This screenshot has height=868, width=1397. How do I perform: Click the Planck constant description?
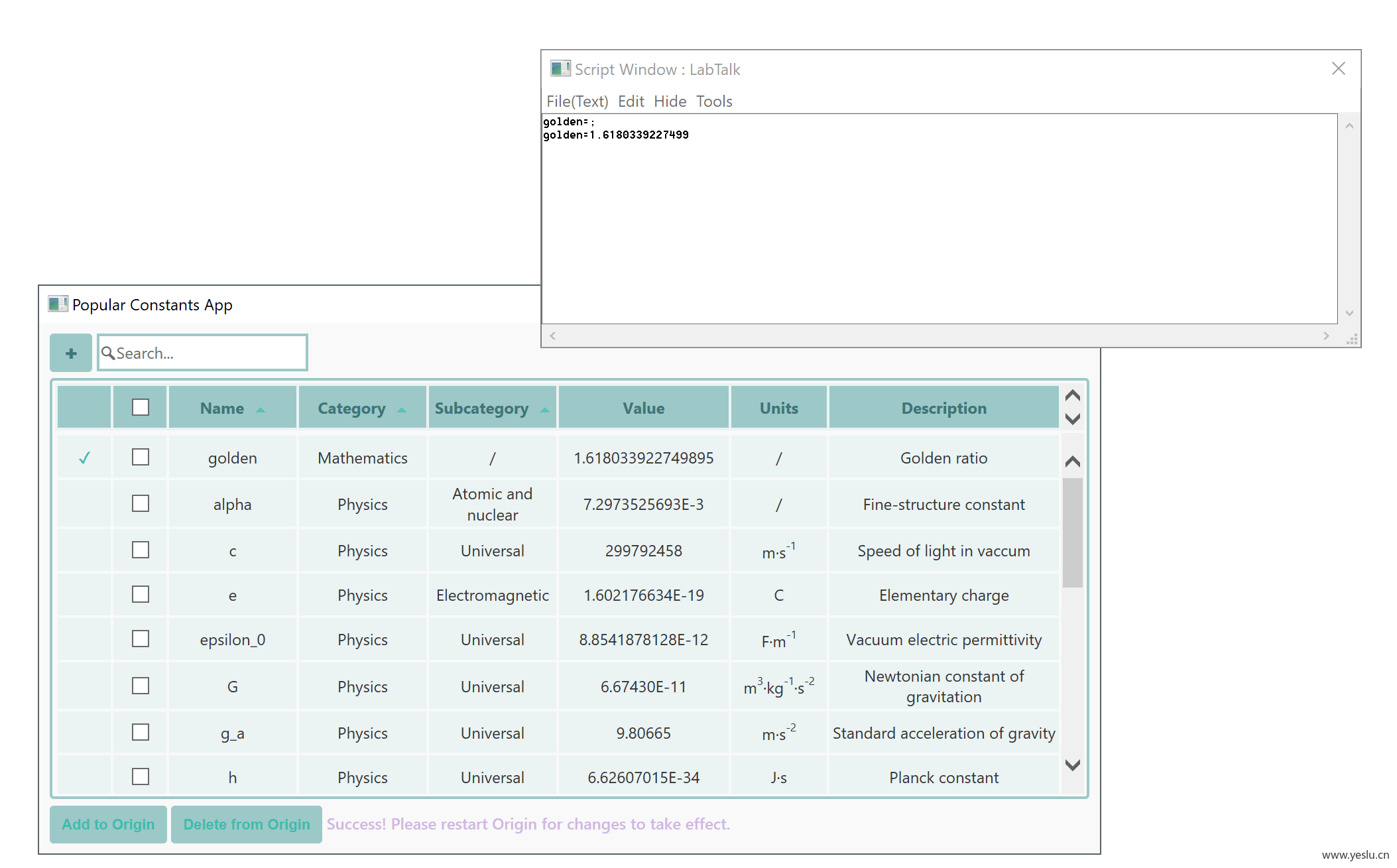944,777
